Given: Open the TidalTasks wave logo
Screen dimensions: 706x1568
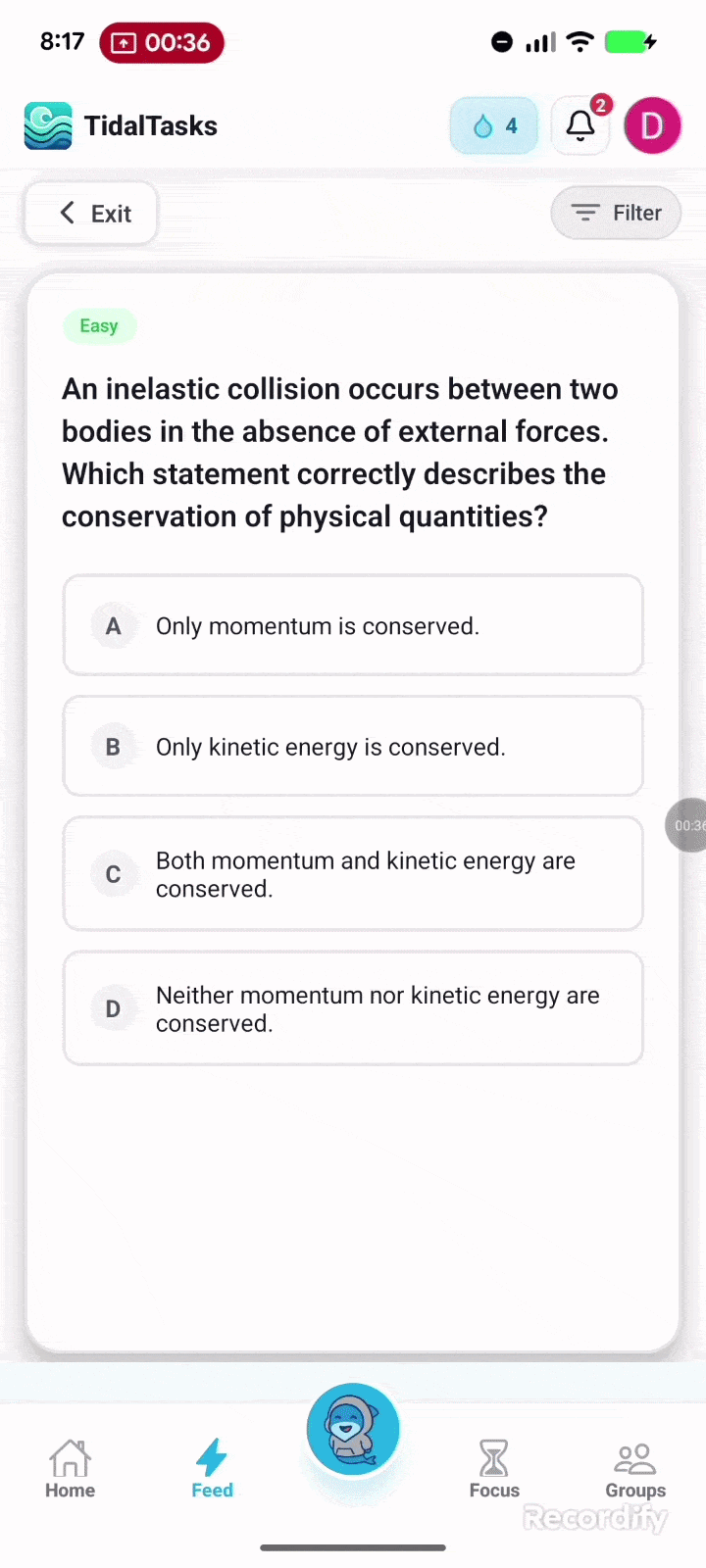Looking at the screenshot, I should click(48, 125).
